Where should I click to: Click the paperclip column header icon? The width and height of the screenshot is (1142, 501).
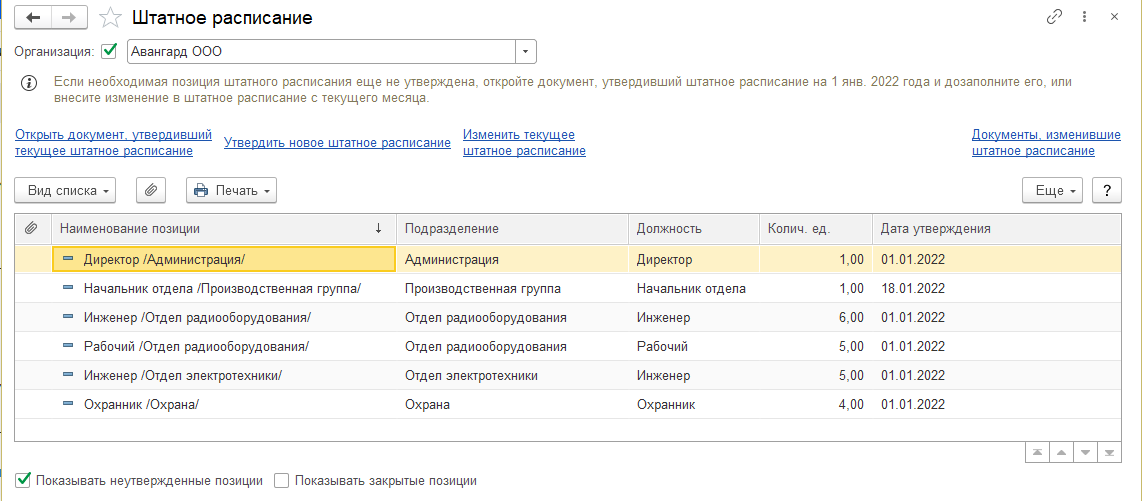click(x=32, y=228)
